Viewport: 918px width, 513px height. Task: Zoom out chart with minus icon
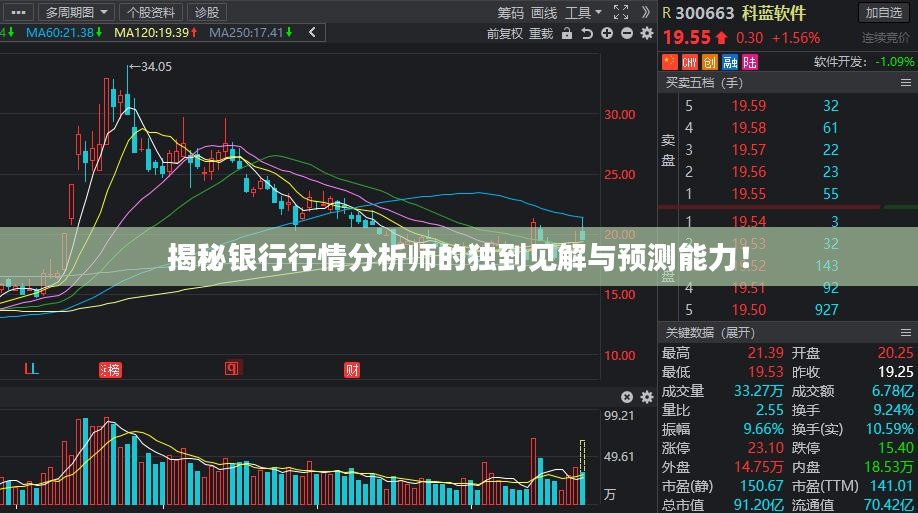click(627, 33)
